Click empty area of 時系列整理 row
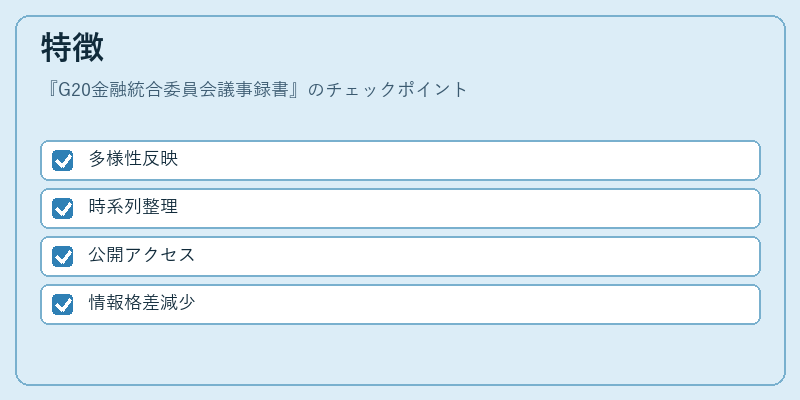The image size is (800, 400). (x=459, y=209)
